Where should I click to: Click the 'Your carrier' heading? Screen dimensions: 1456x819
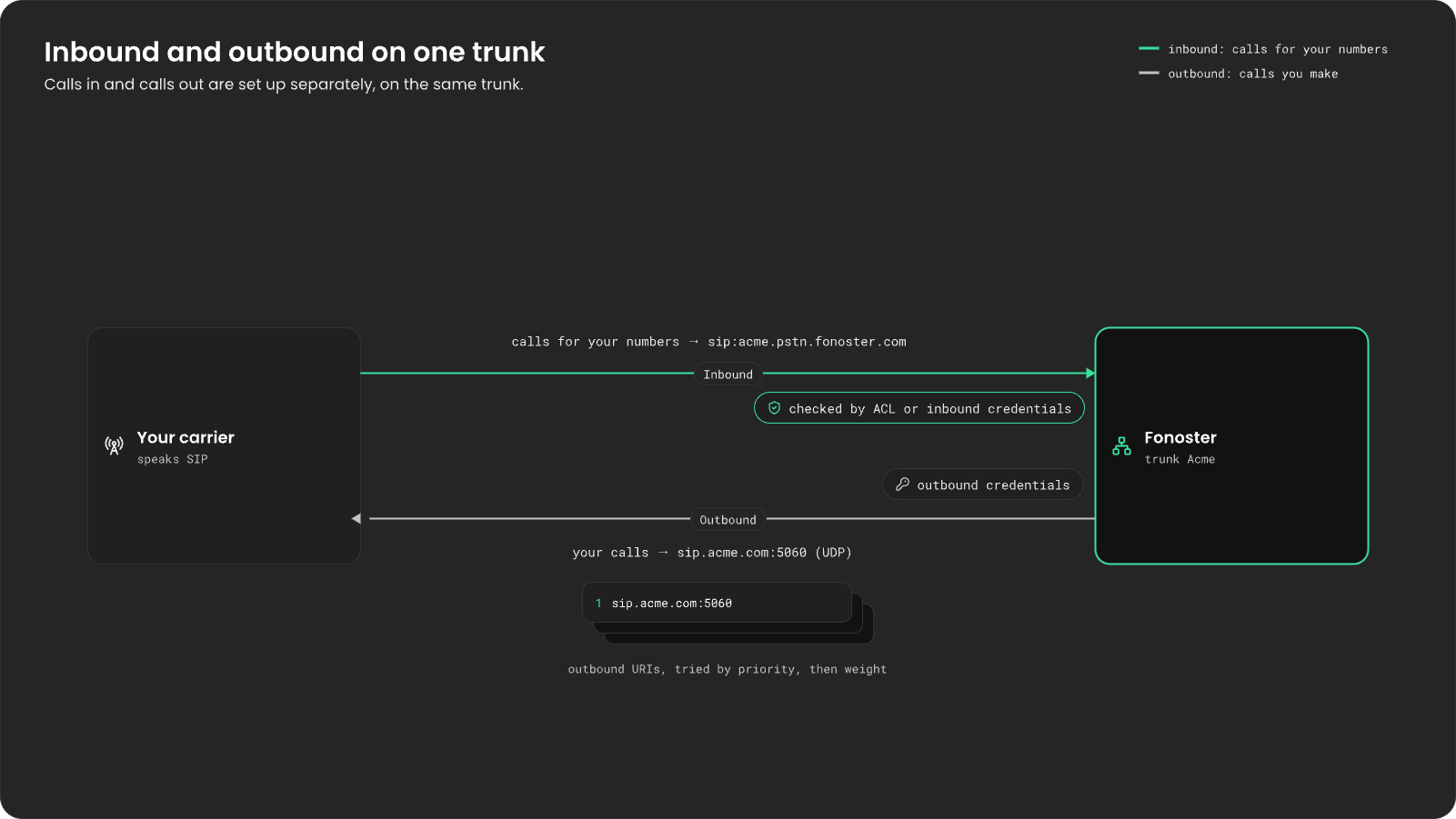coord(186,437)
